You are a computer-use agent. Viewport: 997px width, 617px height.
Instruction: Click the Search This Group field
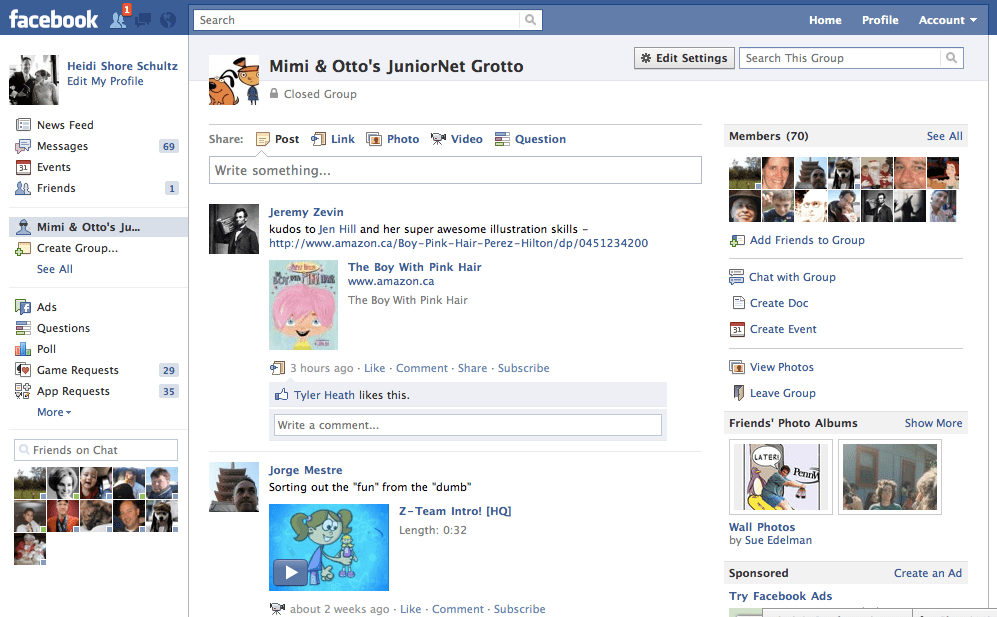pyautogui.click(x=839, y=58)
